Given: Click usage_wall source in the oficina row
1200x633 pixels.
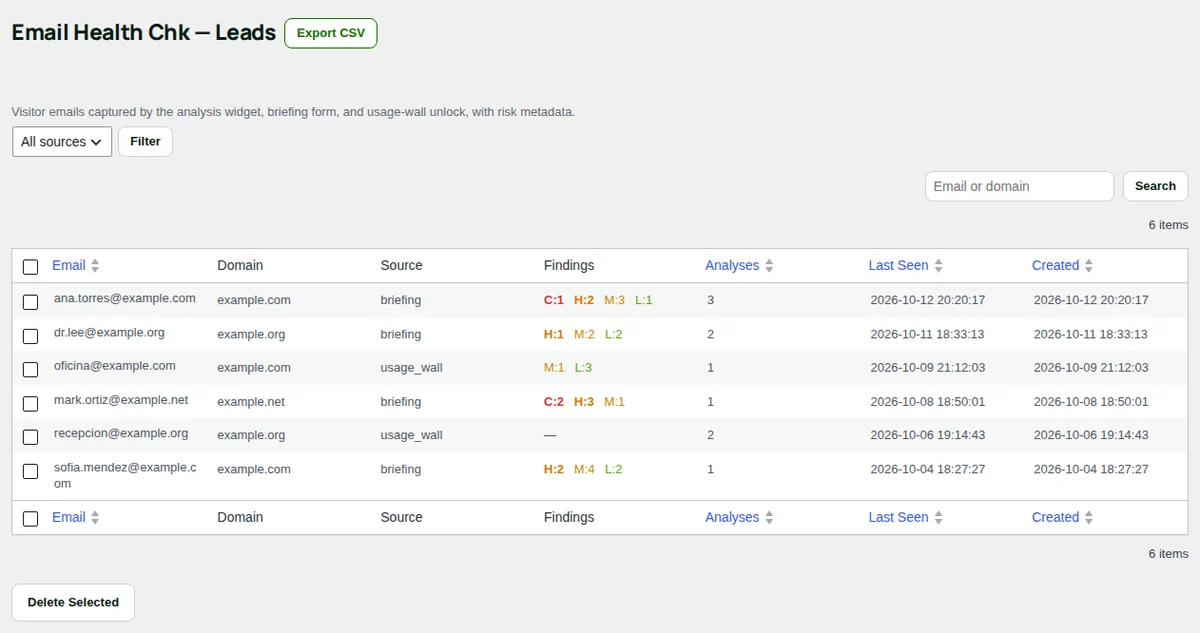Looking at the screenshot, I should (x=411, y=368).
